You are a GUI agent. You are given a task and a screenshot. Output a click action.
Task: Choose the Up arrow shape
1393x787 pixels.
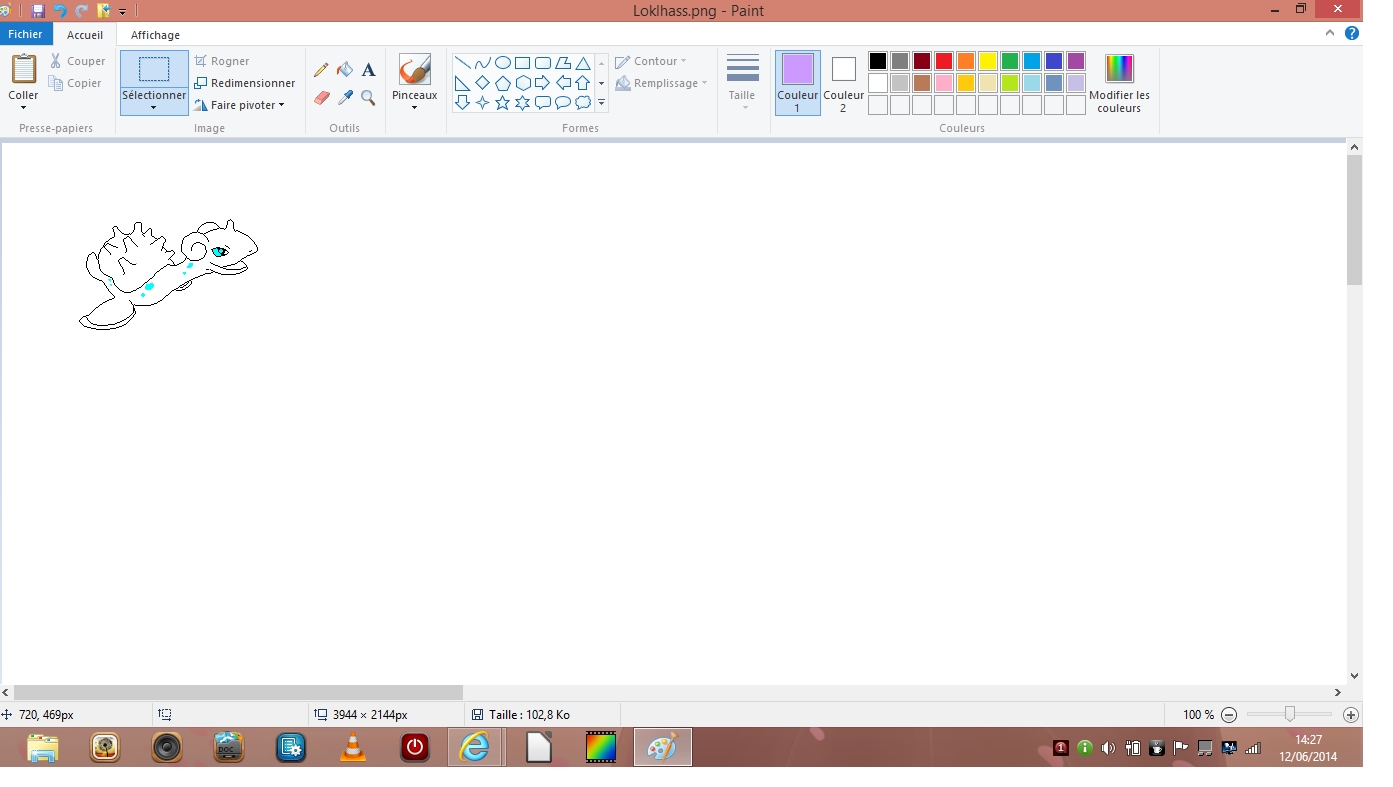[583, 83]
